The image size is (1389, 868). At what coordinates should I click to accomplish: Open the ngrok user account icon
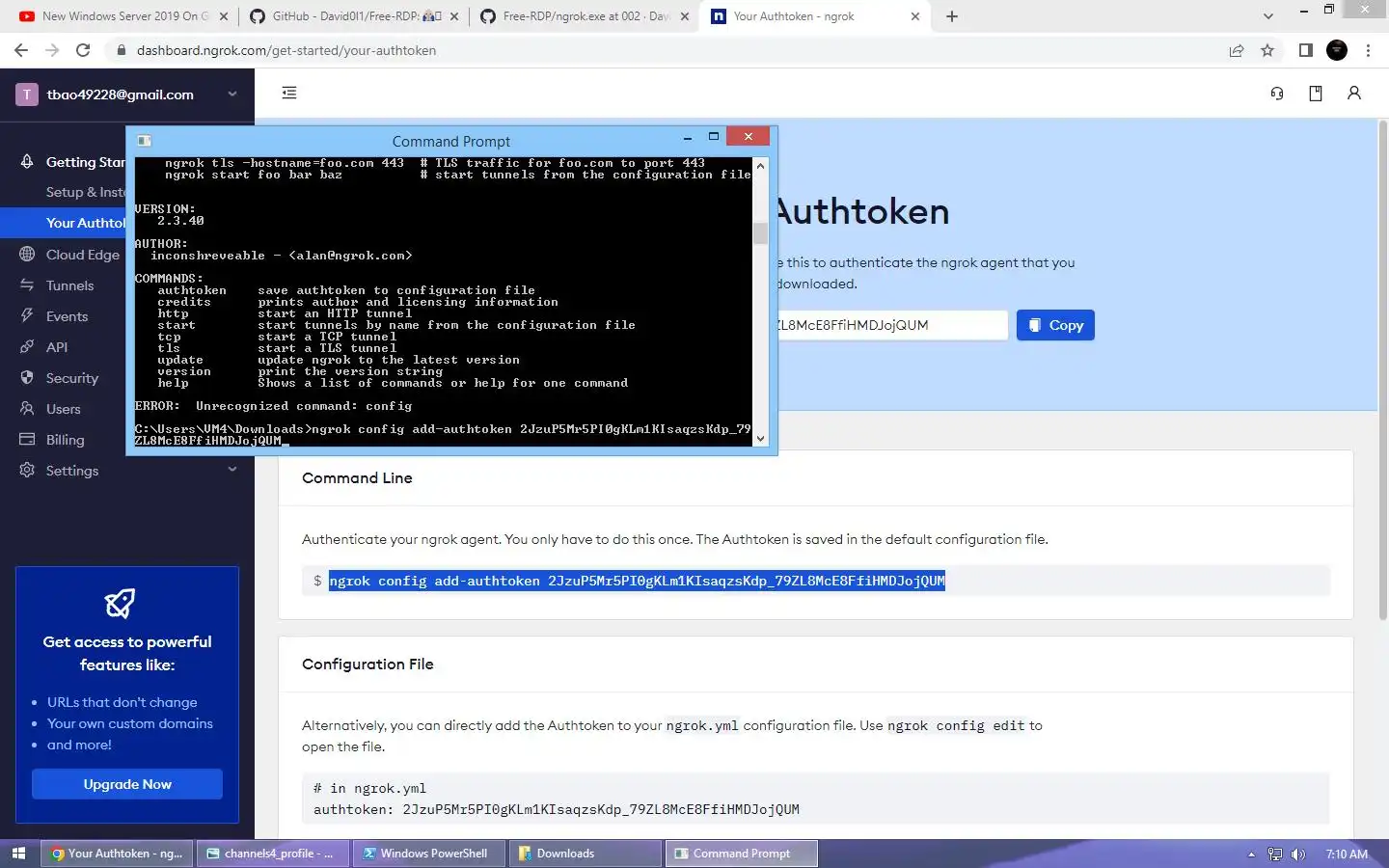(1354, 94)
